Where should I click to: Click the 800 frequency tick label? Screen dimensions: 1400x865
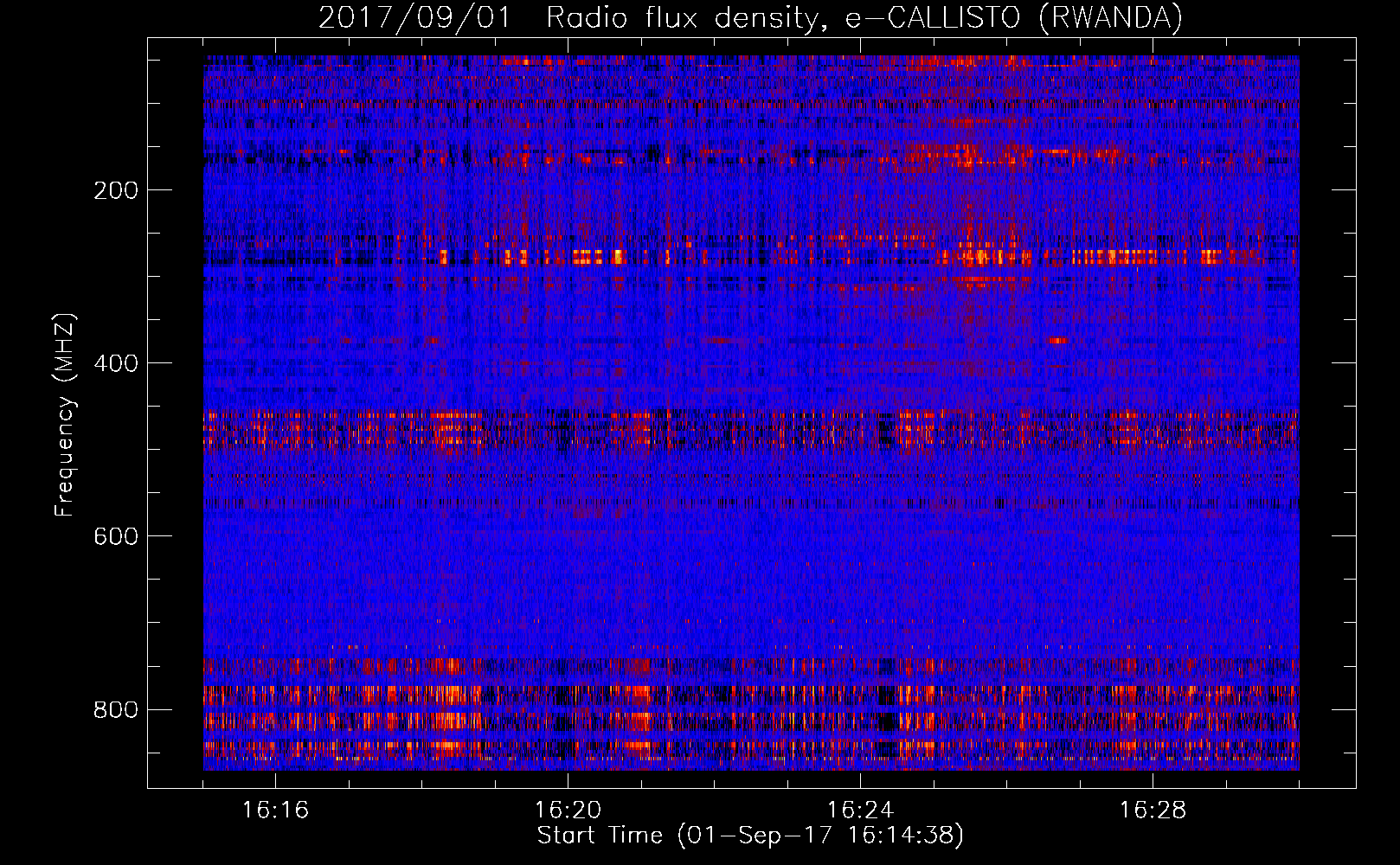point(116,710)
